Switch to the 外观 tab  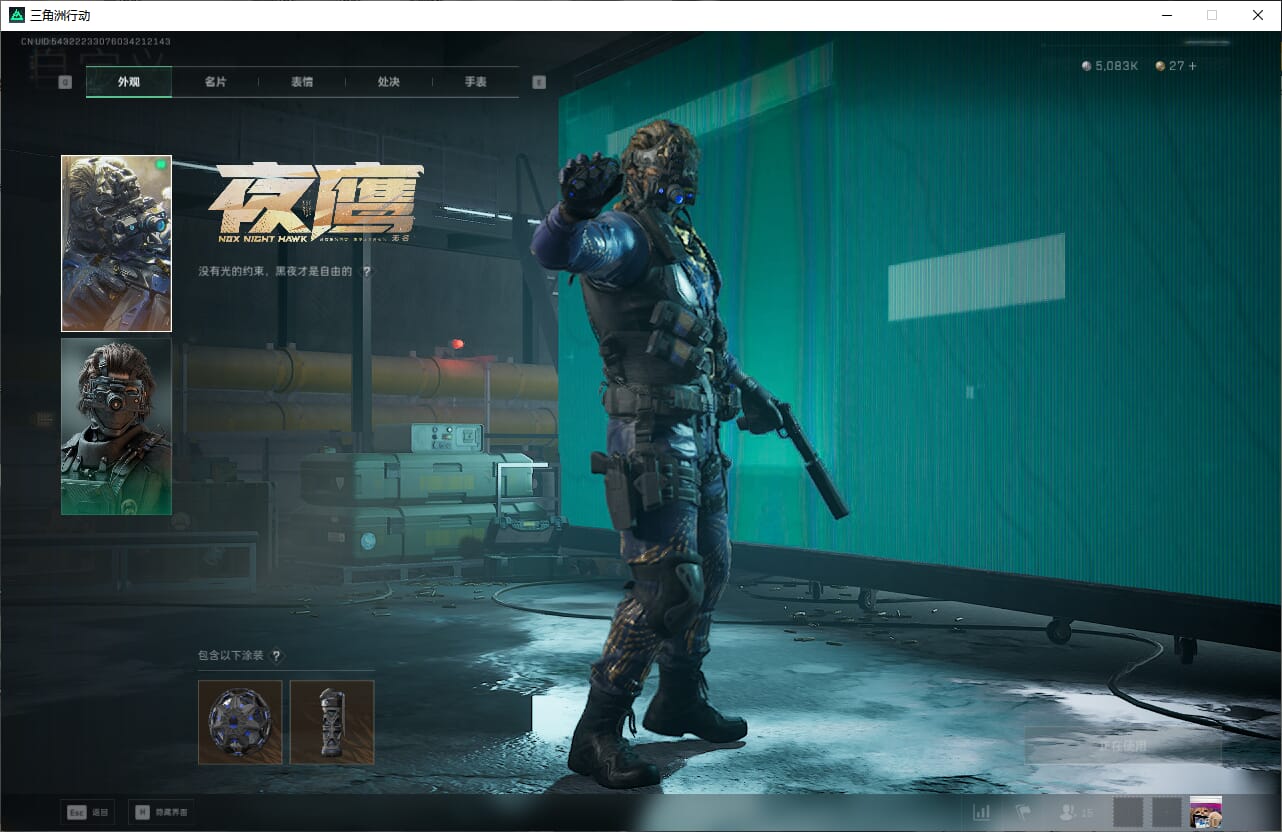(x=129, y=82)
